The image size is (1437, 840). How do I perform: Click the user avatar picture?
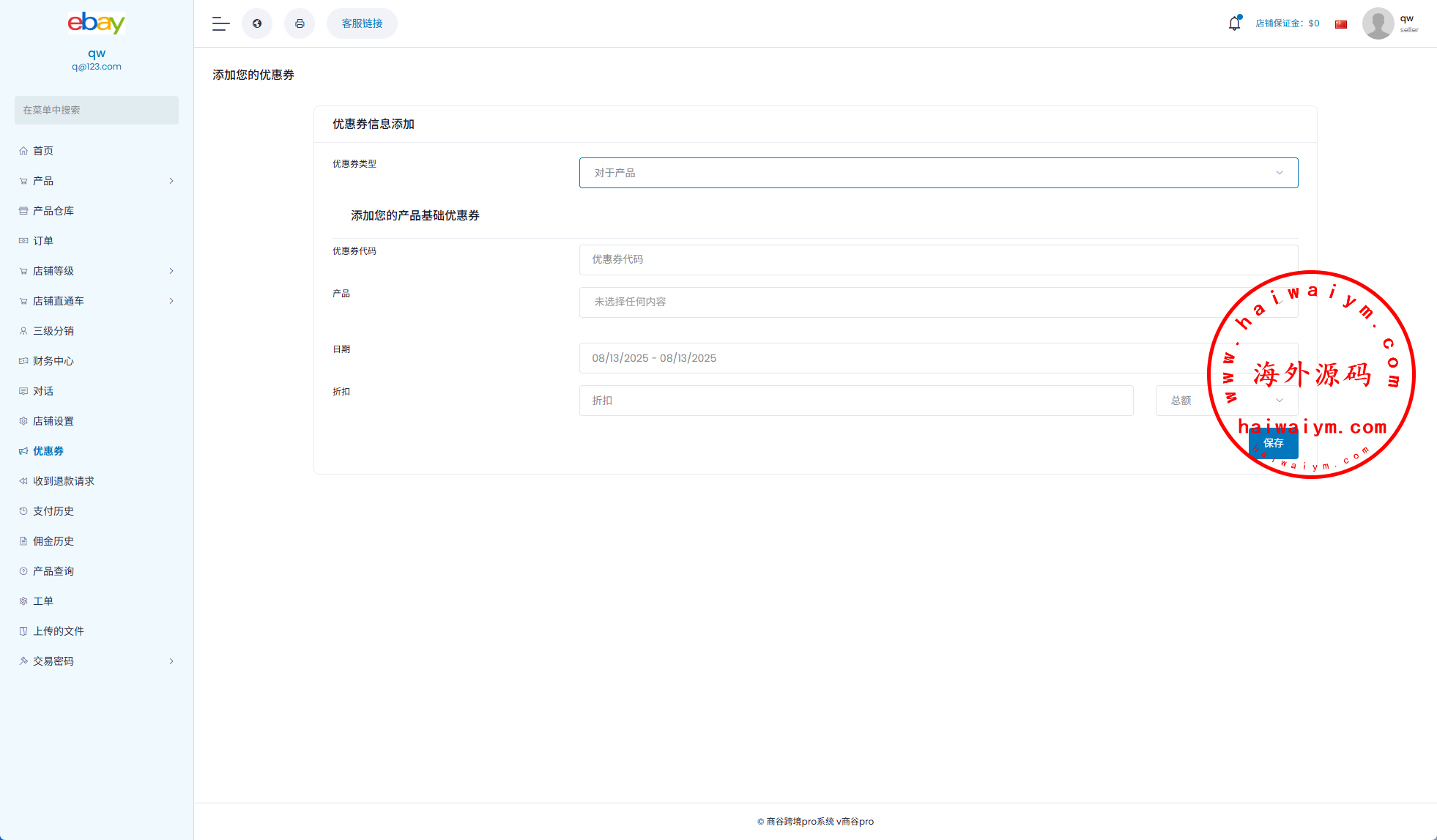(x=1378, y=23)
